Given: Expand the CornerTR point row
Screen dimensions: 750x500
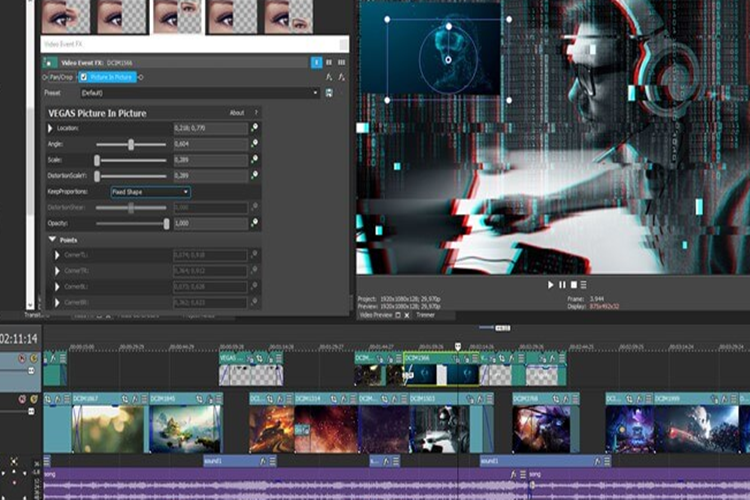Looking at the screenshot, I should [x=57, y=271].
